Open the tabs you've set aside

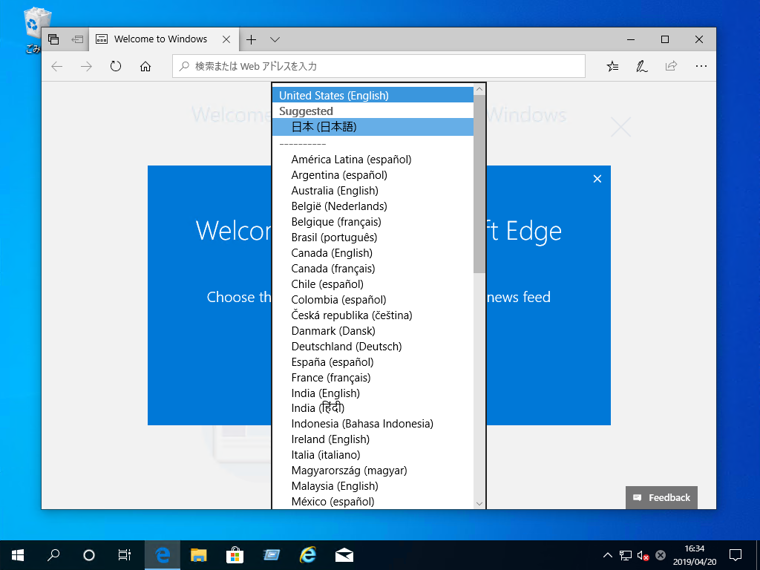coord(54,39)
